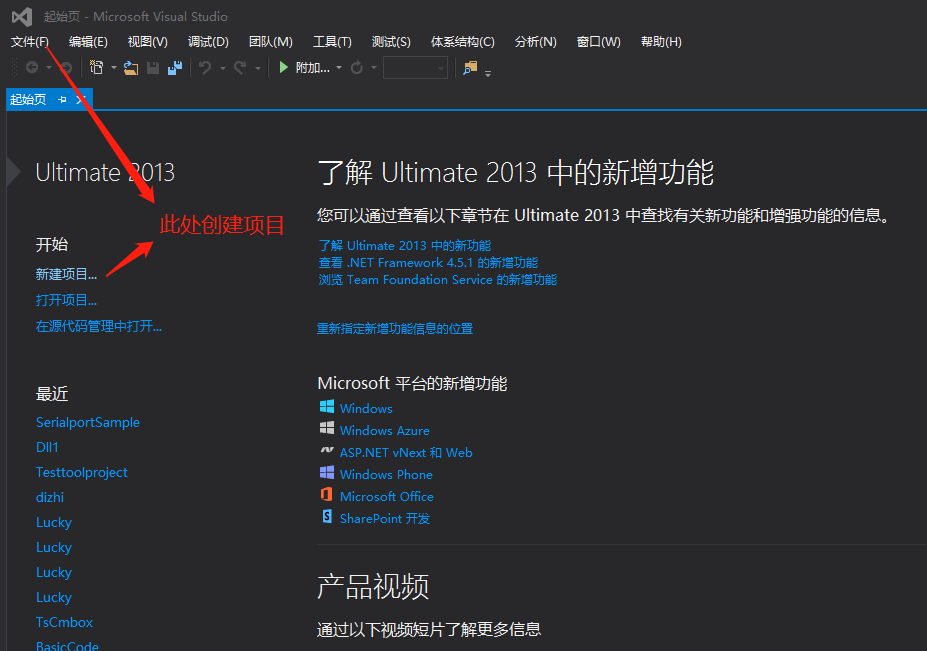This screenshot has width=927, height=651.
Task: Open toolbar overflow options arrow
Action: pos(488,74)
